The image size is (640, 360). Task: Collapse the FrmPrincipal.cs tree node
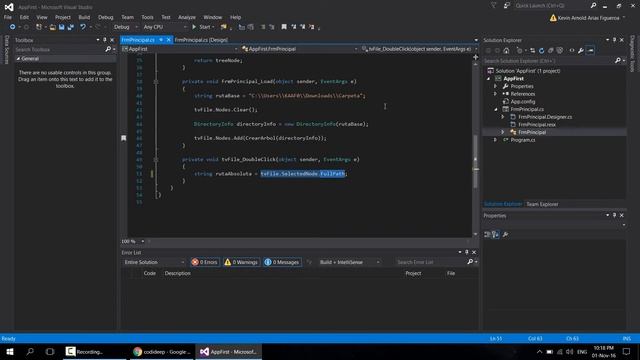point(496,109)
